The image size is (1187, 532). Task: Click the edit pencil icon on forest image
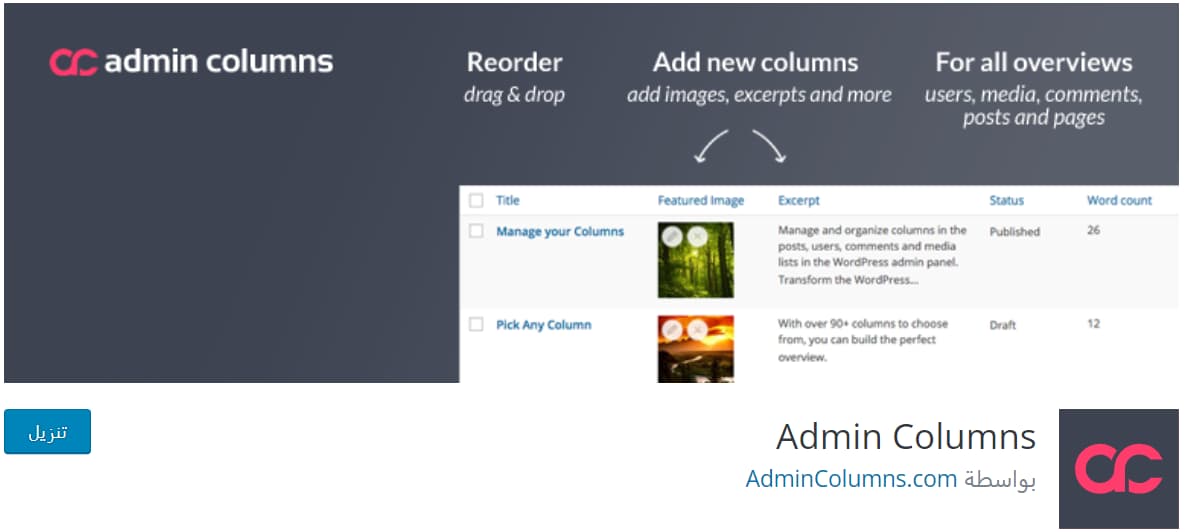pos(672,237)
